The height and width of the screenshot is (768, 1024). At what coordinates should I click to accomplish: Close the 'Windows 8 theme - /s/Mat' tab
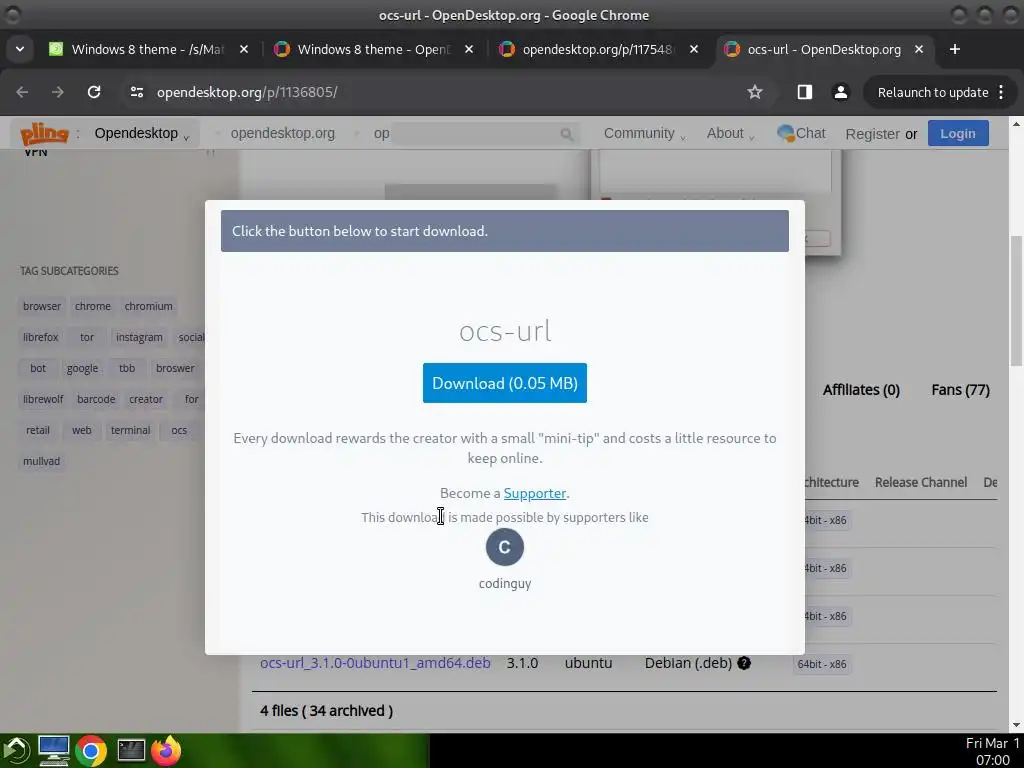click(x=244, y=49)
